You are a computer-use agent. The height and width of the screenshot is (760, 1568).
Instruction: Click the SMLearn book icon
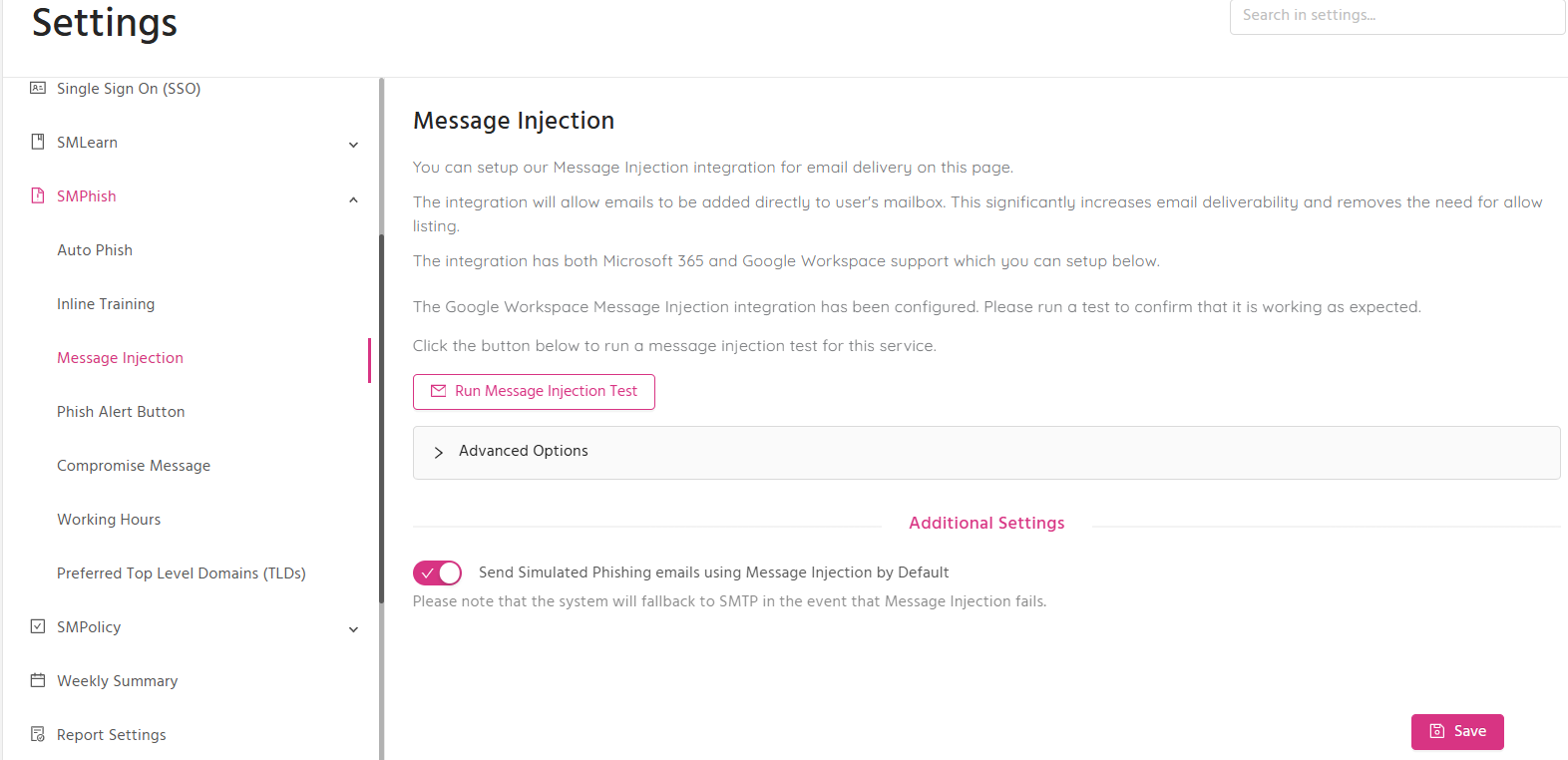click(38, 142)
